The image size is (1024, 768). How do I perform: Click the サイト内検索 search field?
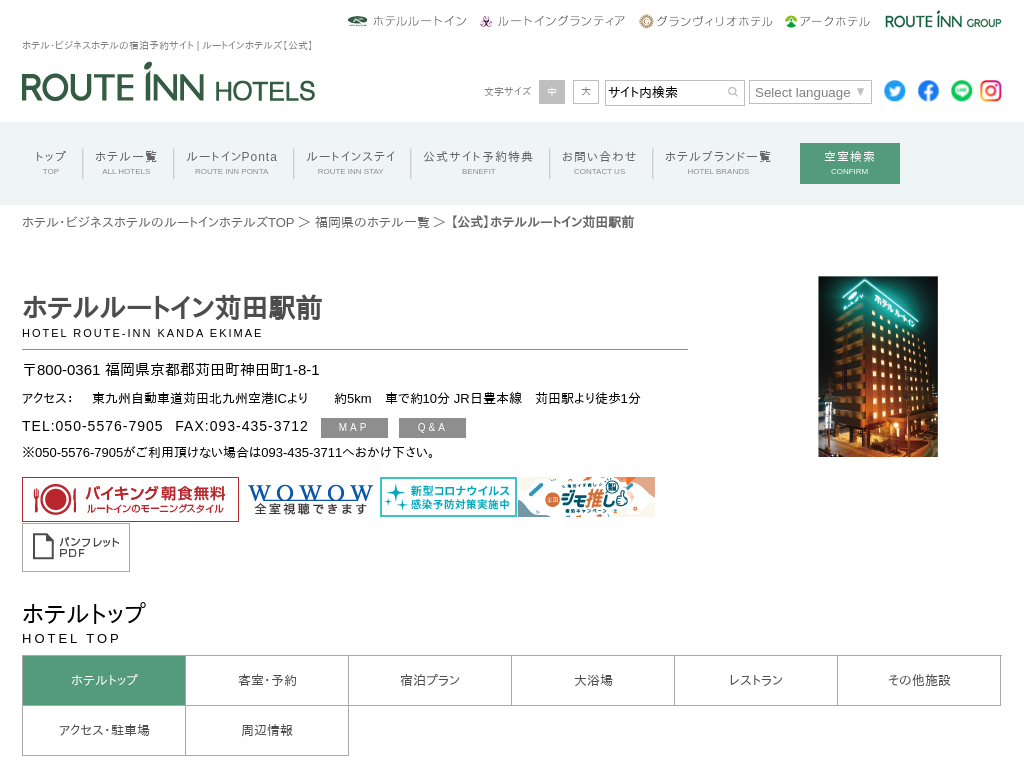[x=675, y=92]
